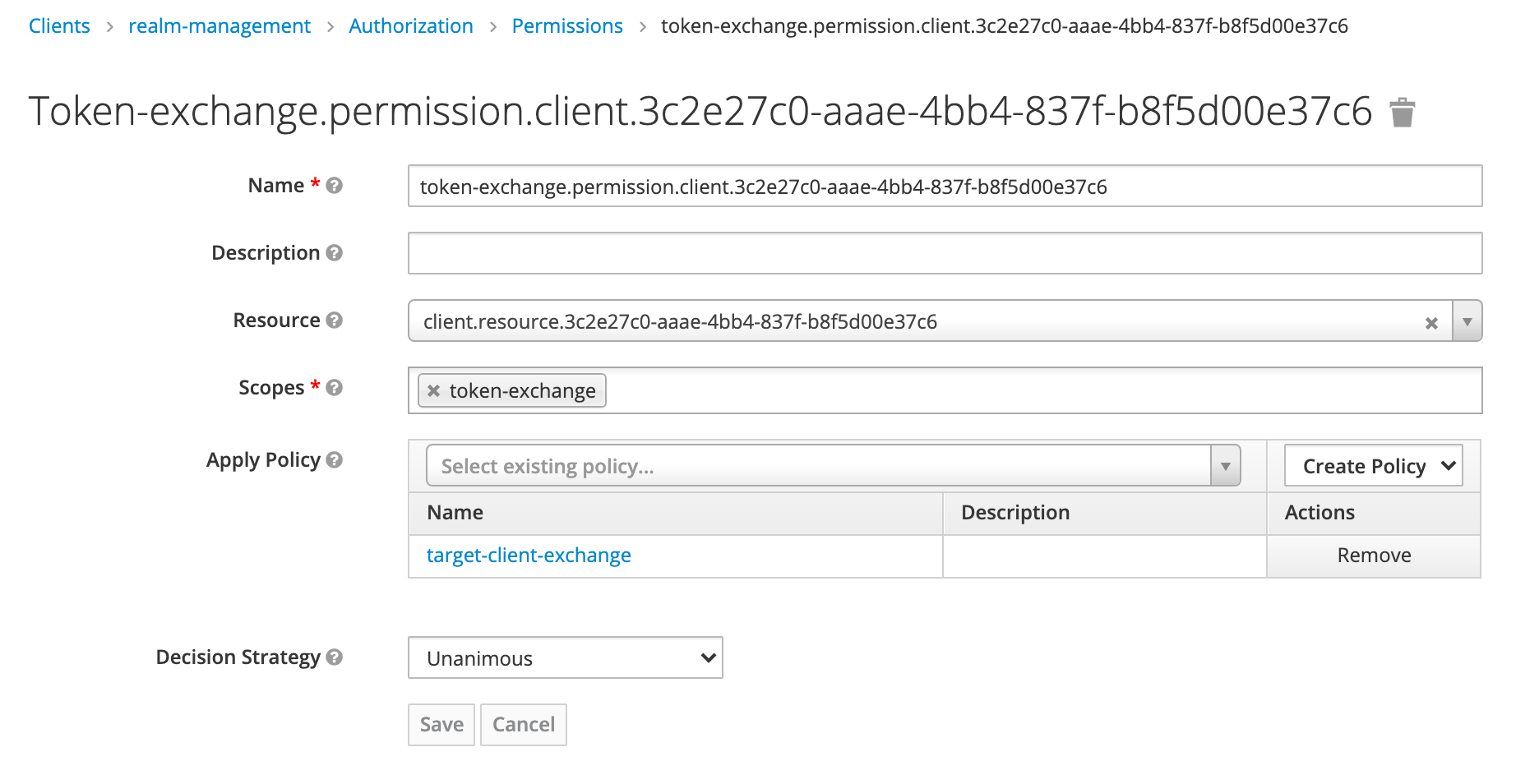Open the Decision Strategy Unanimous select
Image resolution: width=1539 pixels, height=784 pixels.
(565, 658)
